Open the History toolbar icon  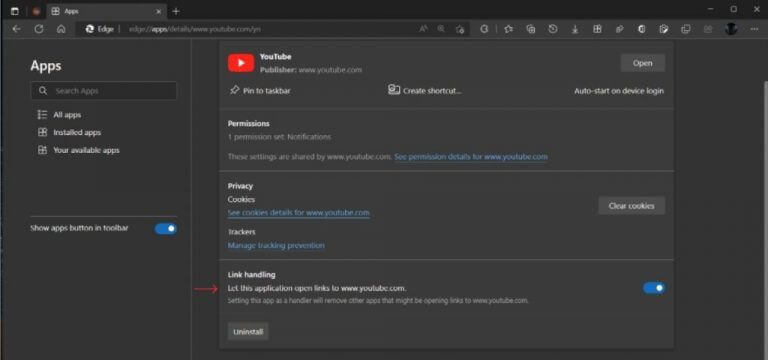pyautogui.click(x=552, y=29)
